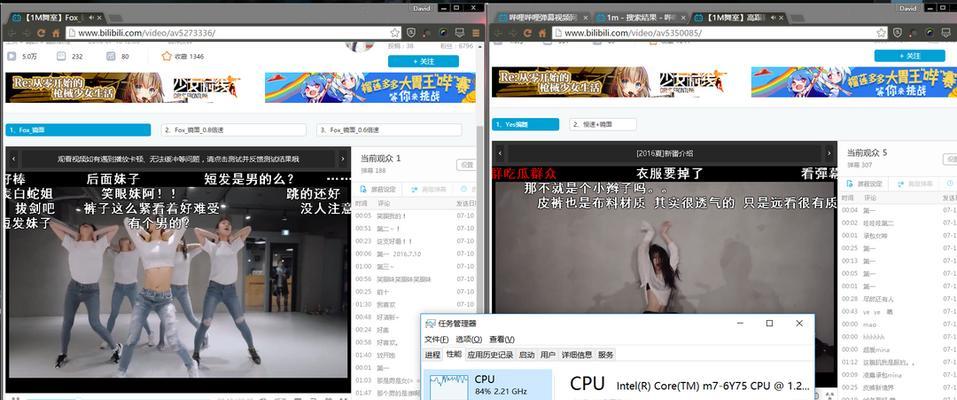Image resolution: width=957 pixels, height=400 pixels.
Task: Bookmark av5350085 page with star icon
Action: [882, 33]
